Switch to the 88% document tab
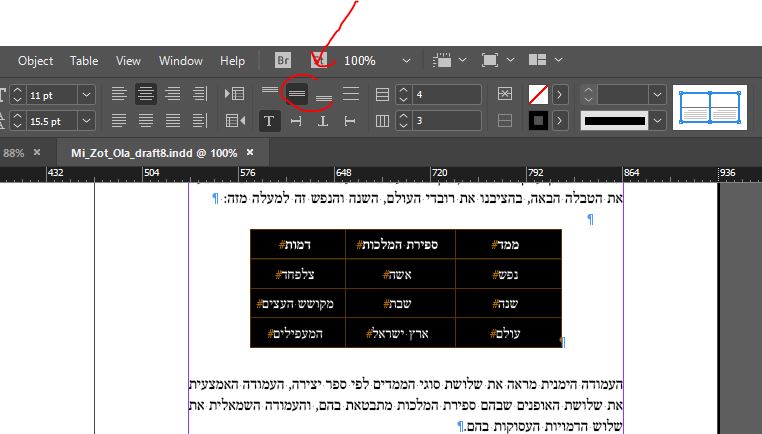The image size is (762, 434). 13,153
